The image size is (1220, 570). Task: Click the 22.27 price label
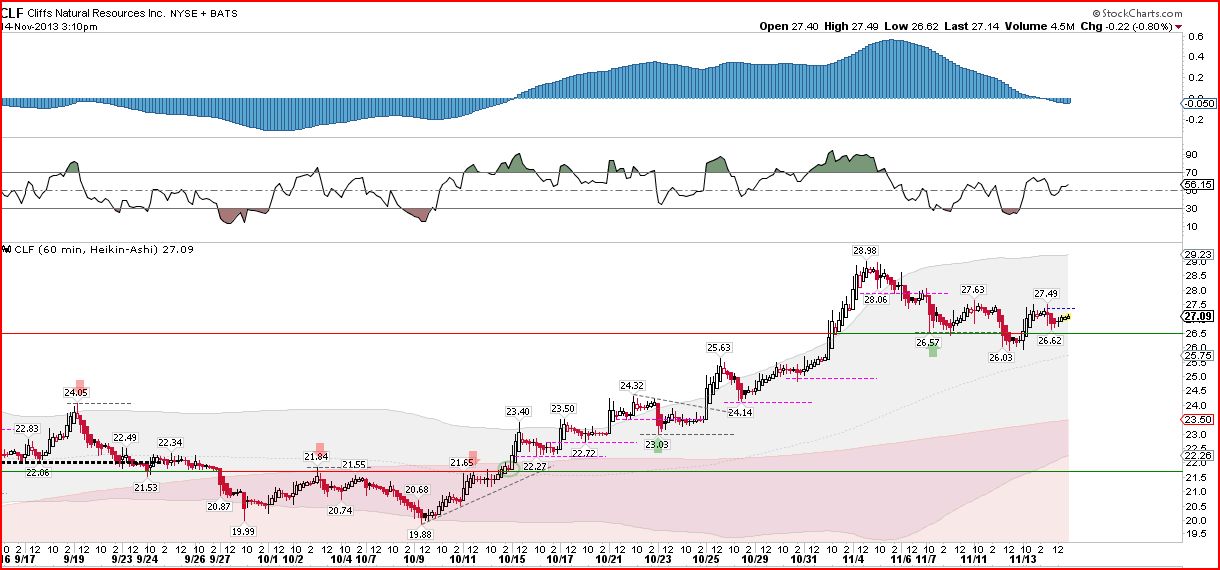click(535, 466)
